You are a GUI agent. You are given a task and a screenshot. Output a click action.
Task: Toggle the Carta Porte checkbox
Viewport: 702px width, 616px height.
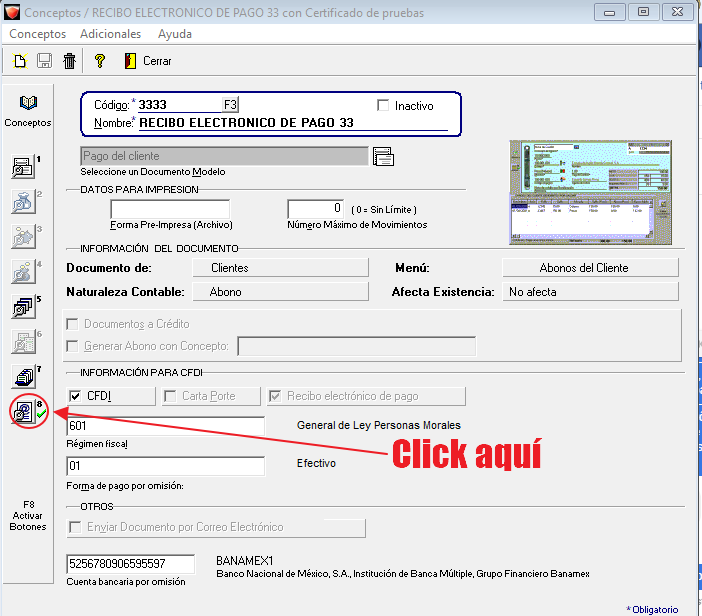(169, 396)
